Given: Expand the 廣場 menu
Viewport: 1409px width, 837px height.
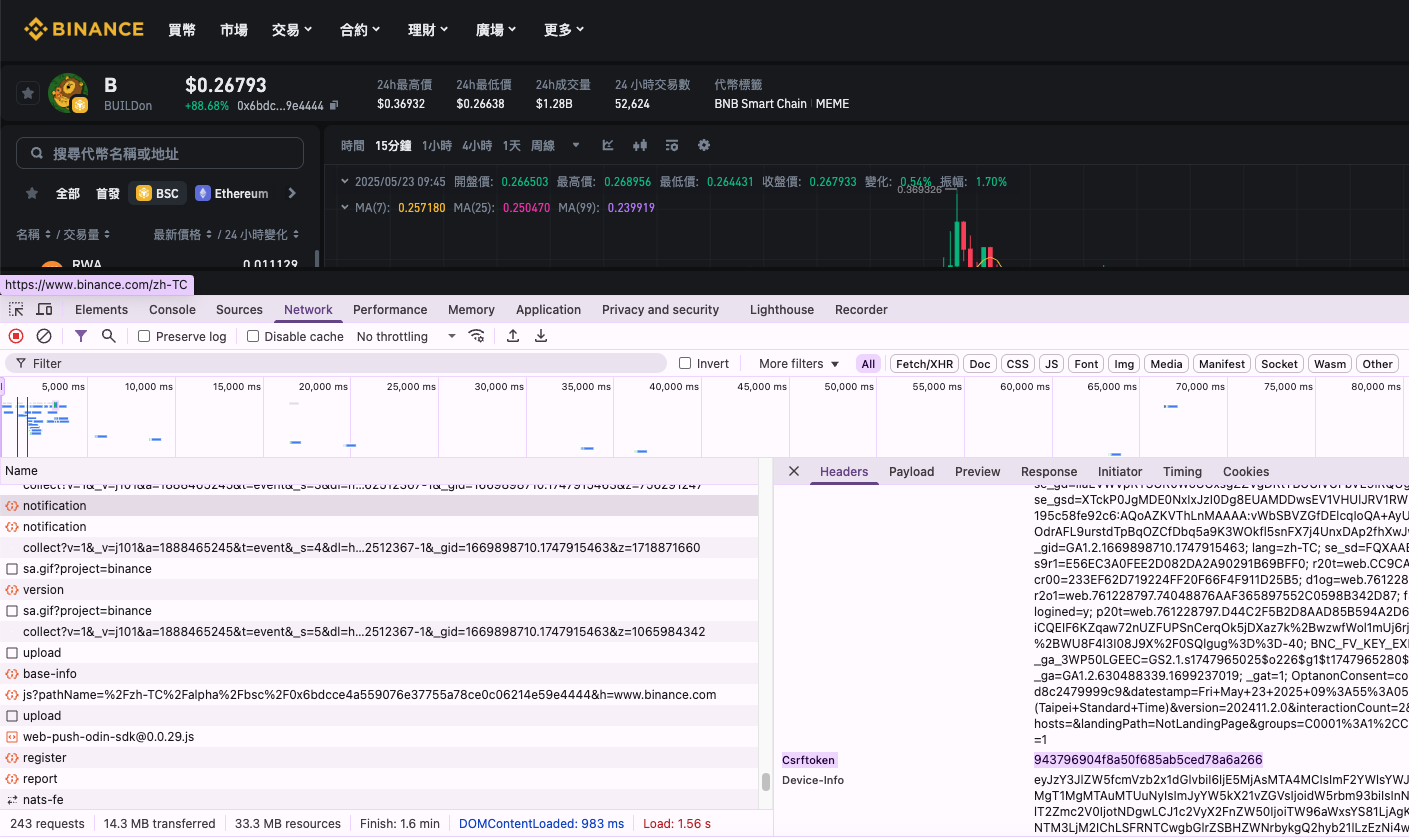Looking at the screenshot, I should (x=496, y=30).
